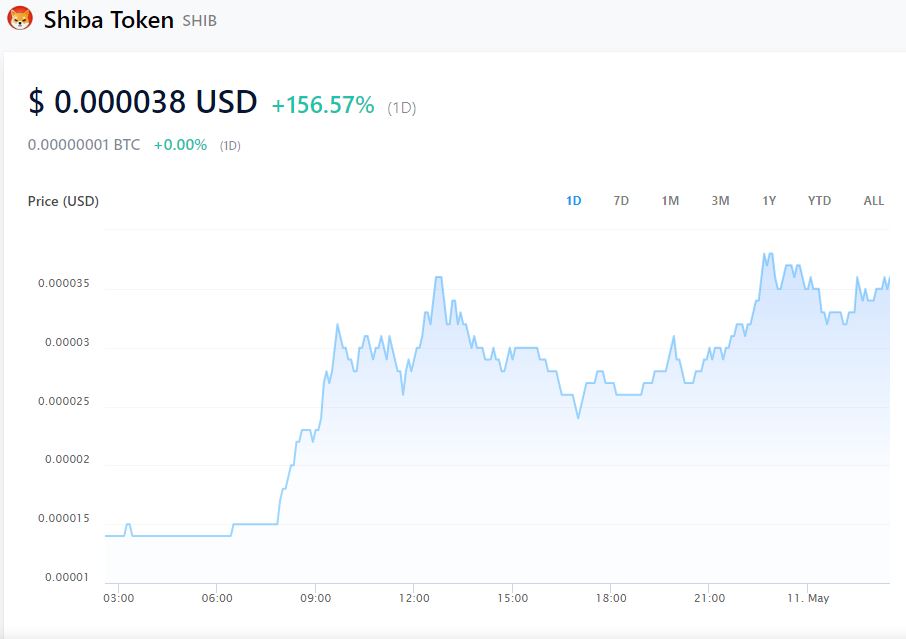Click the 0.00001 price axis label
The image size is (906, 639).
click(x=67, y=578)
